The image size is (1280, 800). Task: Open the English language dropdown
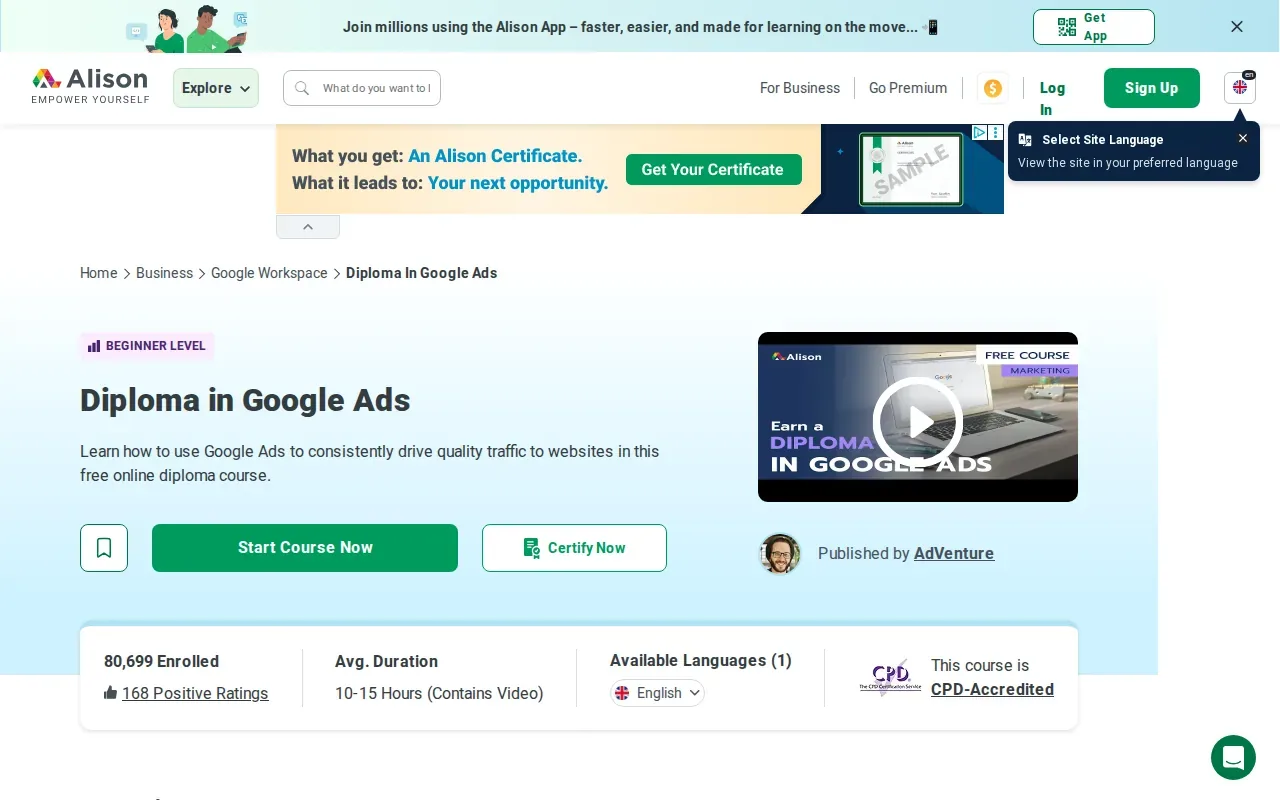pos(657,693)
